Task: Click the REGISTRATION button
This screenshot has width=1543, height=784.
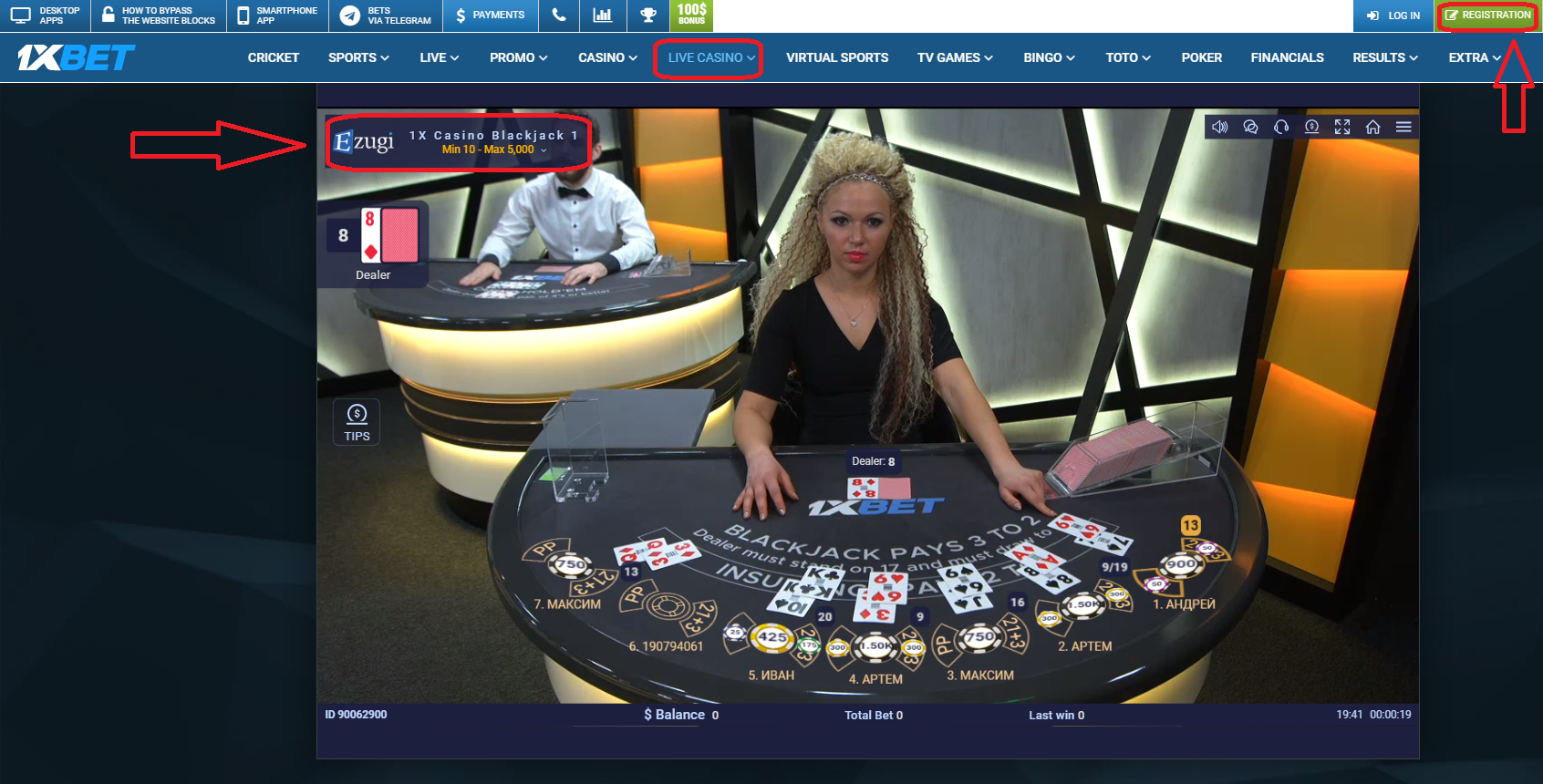Action: pyautogui.click(x=1488, y=15)
